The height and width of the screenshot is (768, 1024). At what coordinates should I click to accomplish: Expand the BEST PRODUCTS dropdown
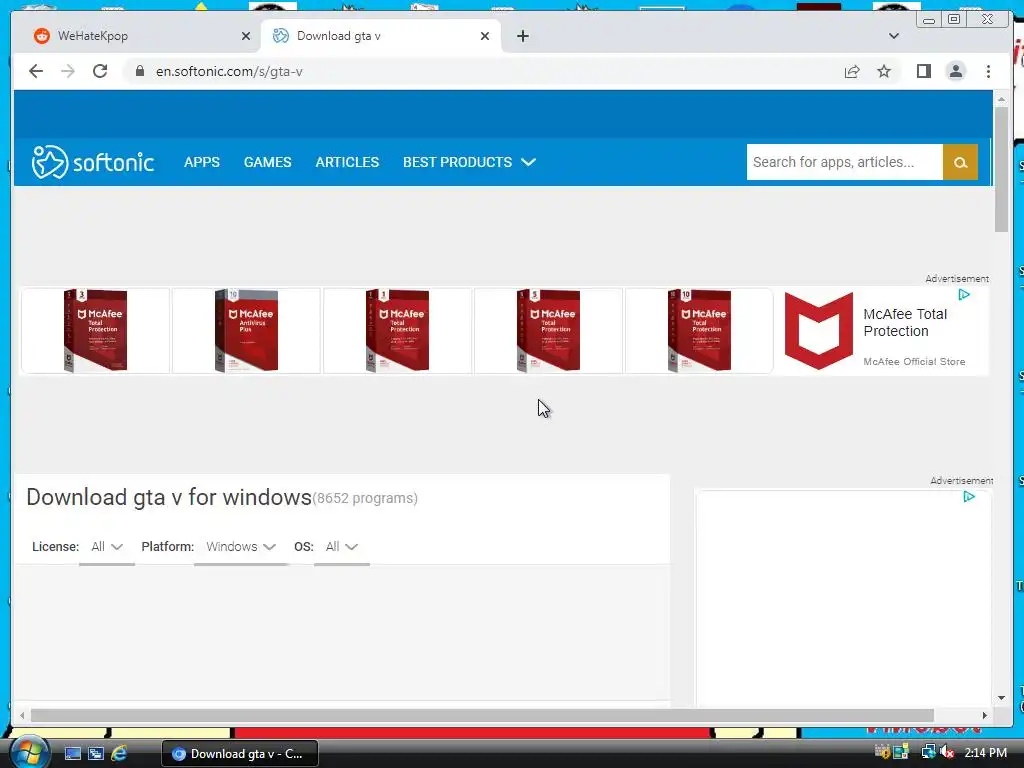pos(469,162)
